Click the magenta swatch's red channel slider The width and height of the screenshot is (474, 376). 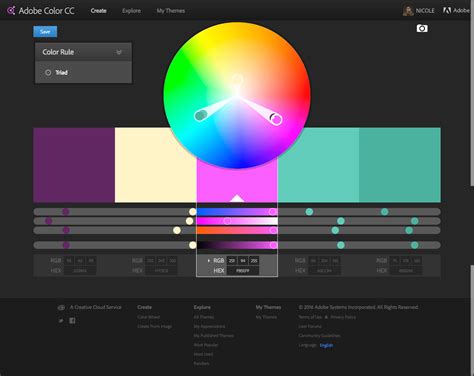[237, 212]
